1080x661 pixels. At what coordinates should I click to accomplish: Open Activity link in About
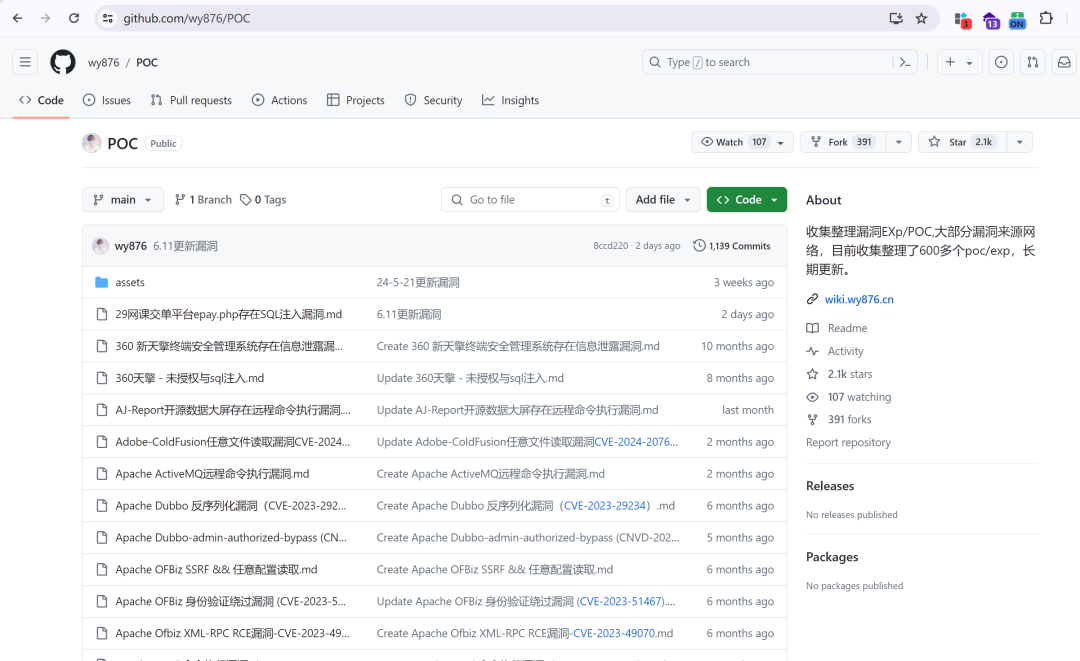(x=845, y=351)
